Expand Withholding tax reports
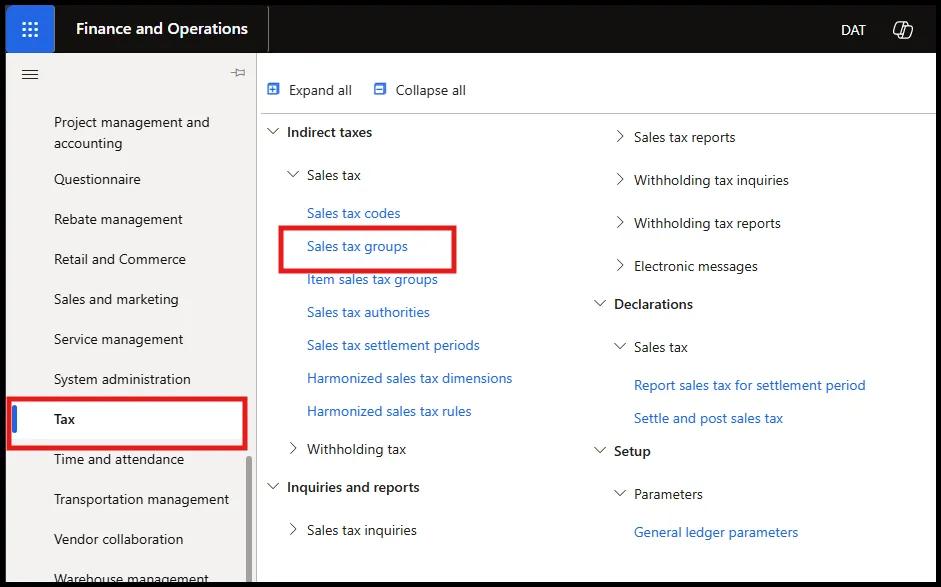Viewport: 941px width, 587px height. point(620,223)
